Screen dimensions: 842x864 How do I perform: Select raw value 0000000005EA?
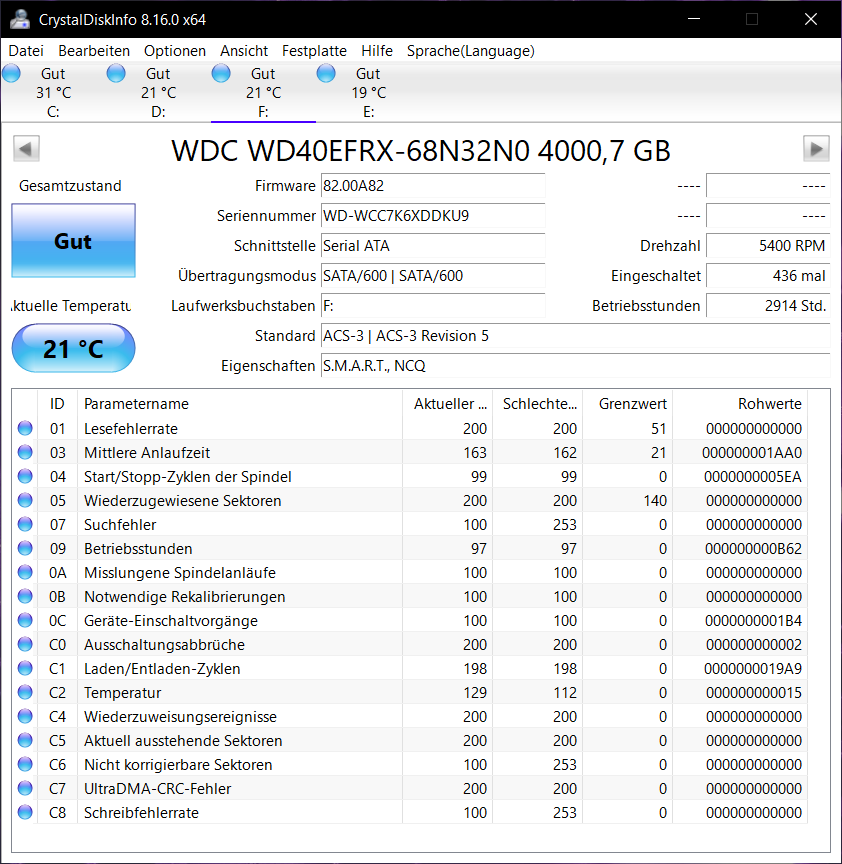click(753, 477)
